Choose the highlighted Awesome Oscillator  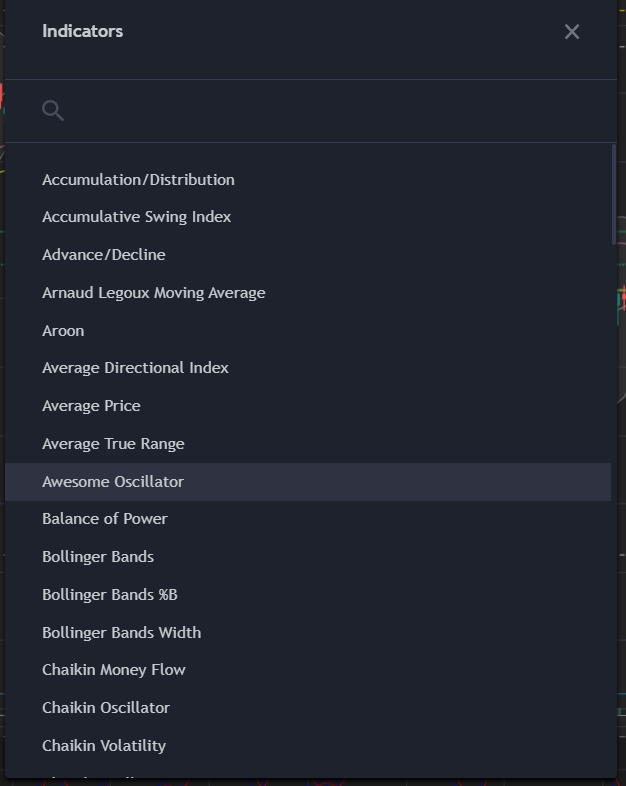[x=308, y=482]
